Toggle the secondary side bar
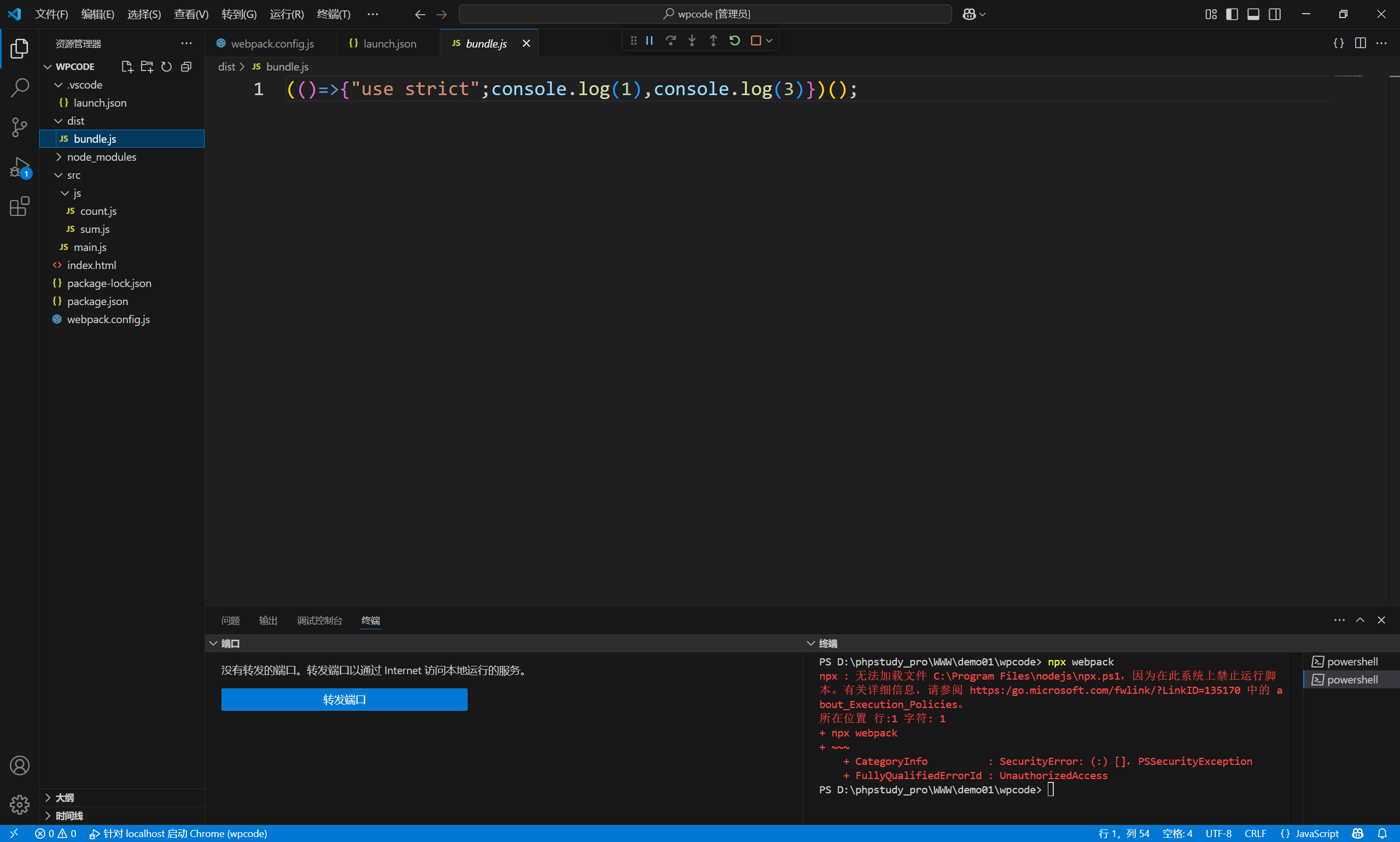The image size is (1400, 842). point(1275,14)
